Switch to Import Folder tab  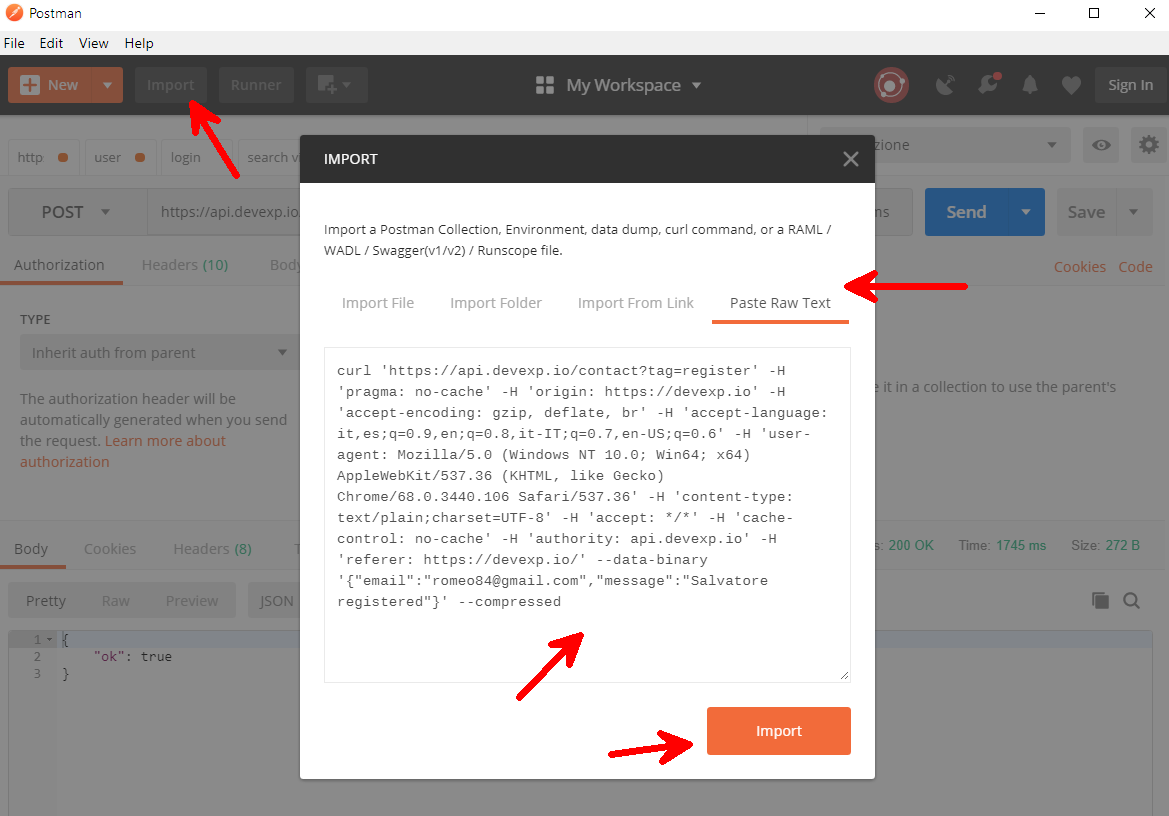496,303
